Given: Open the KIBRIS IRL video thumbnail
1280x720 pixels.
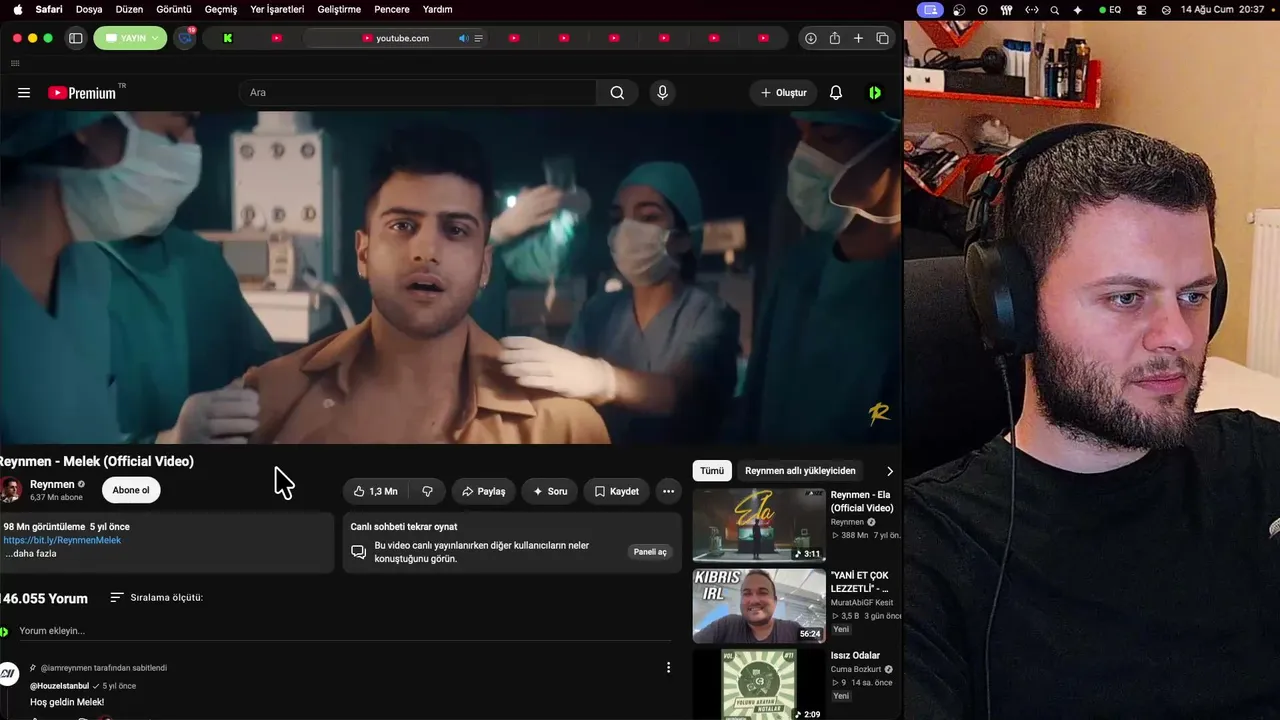Looking at the screenshot, I should point(759,606).
